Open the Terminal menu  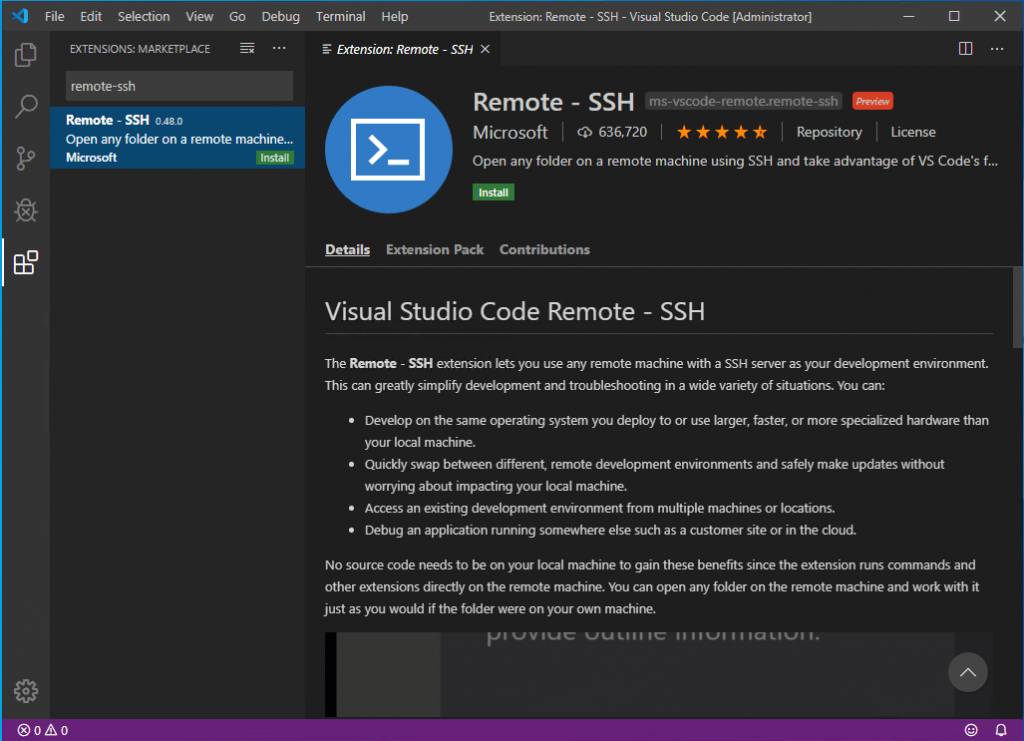(x=340, y=16)
